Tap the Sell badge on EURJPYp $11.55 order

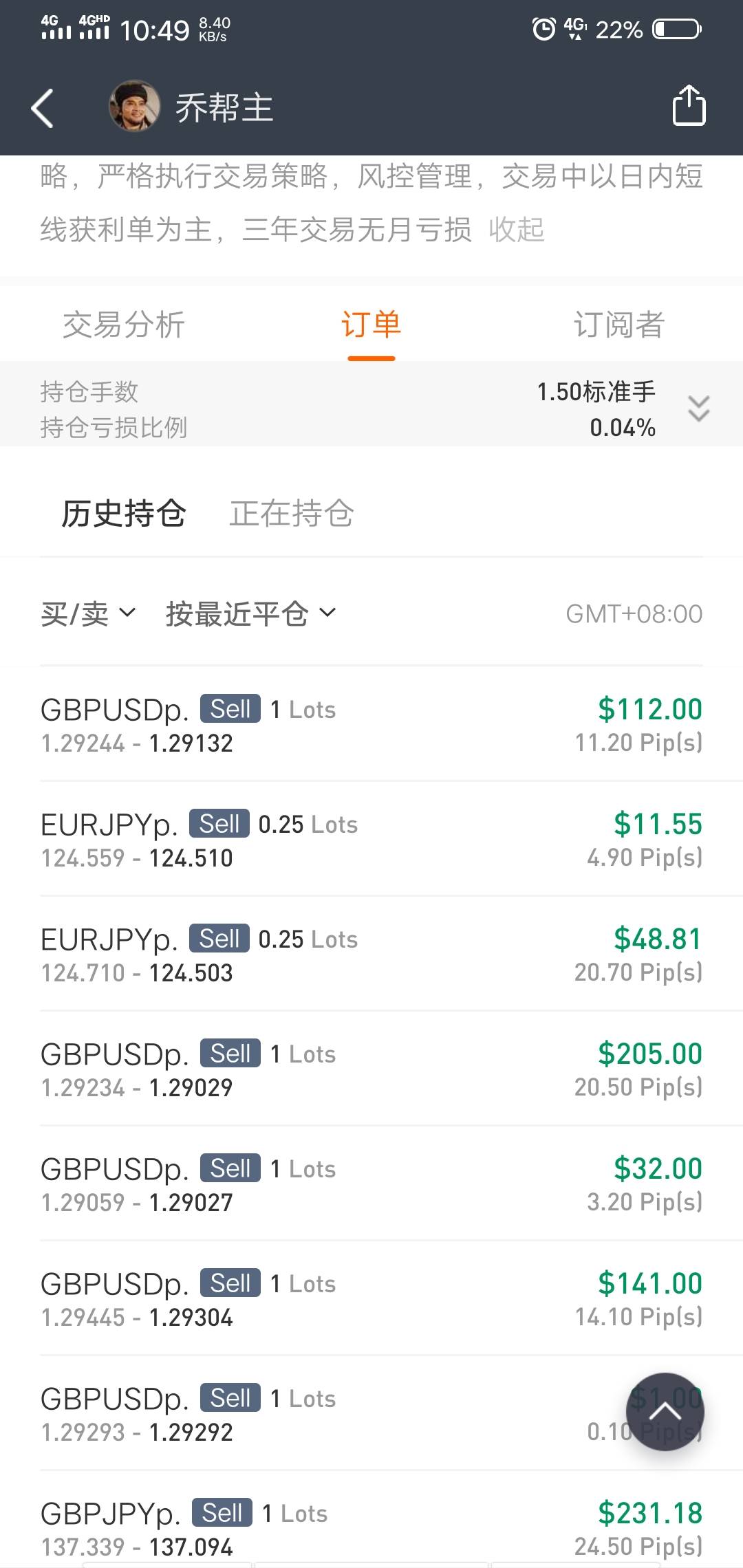click(x=219, y=824)
